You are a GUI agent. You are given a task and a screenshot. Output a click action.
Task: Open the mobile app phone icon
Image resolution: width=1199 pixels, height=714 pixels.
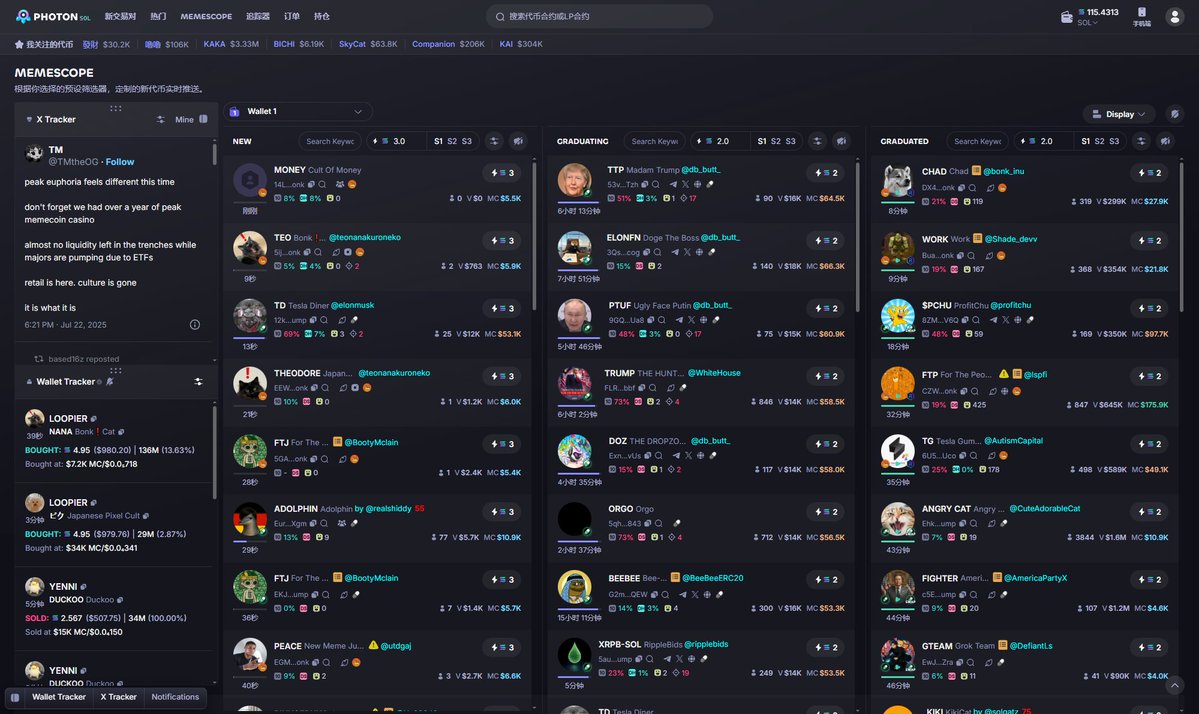coord(1142,12)
